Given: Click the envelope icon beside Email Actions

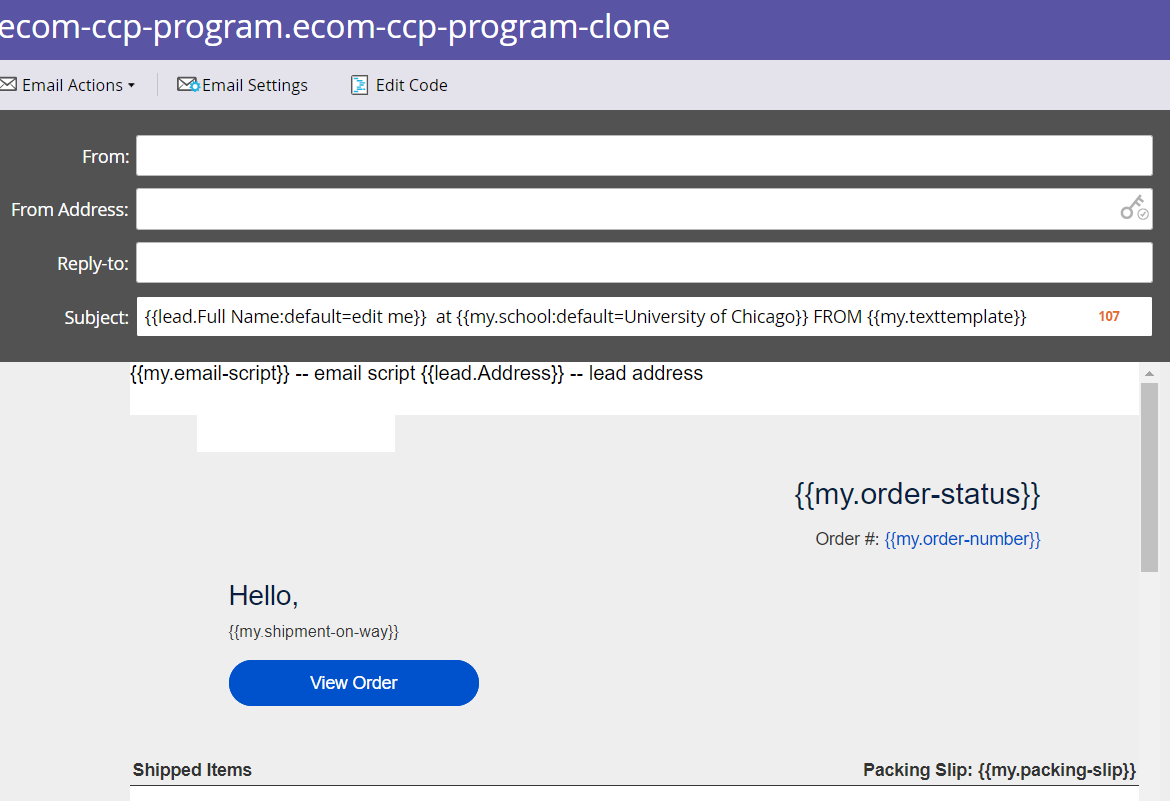Looking at the screenshot, I should pos(9,84).
